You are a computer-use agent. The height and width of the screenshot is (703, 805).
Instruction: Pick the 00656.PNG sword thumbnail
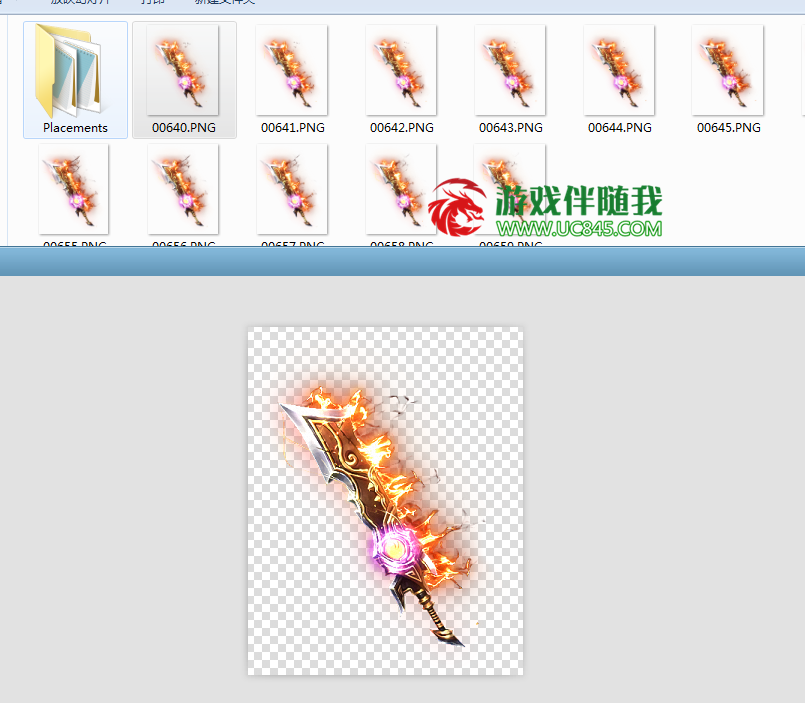[183, 189]
